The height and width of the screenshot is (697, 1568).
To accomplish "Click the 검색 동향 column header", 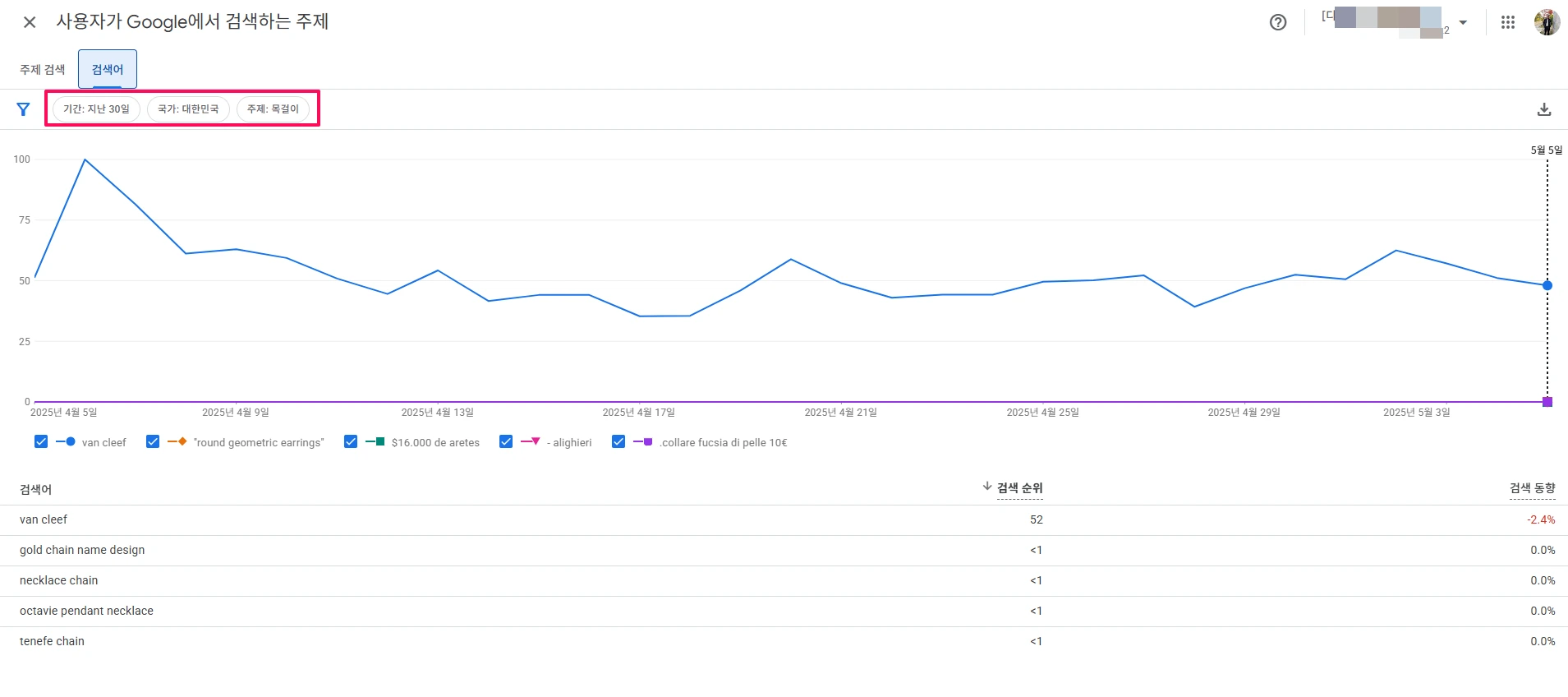I will click(1532, 488).
